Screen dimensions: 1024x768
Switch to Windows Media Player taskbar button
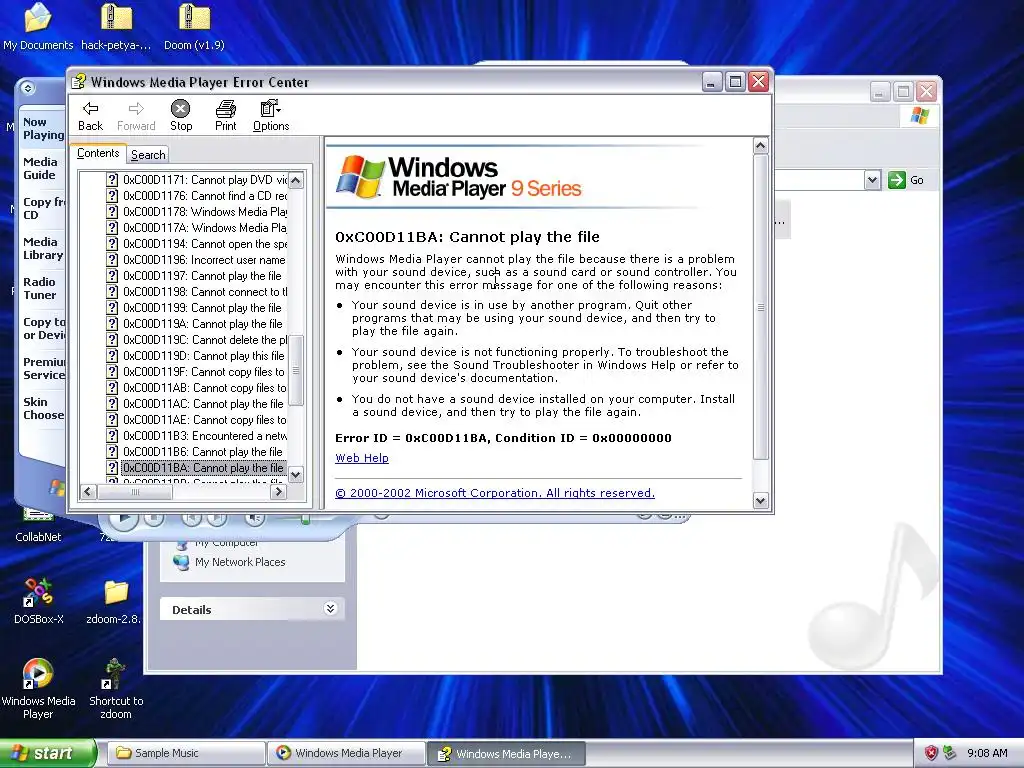pyautogui.click(x=346, y=753)
